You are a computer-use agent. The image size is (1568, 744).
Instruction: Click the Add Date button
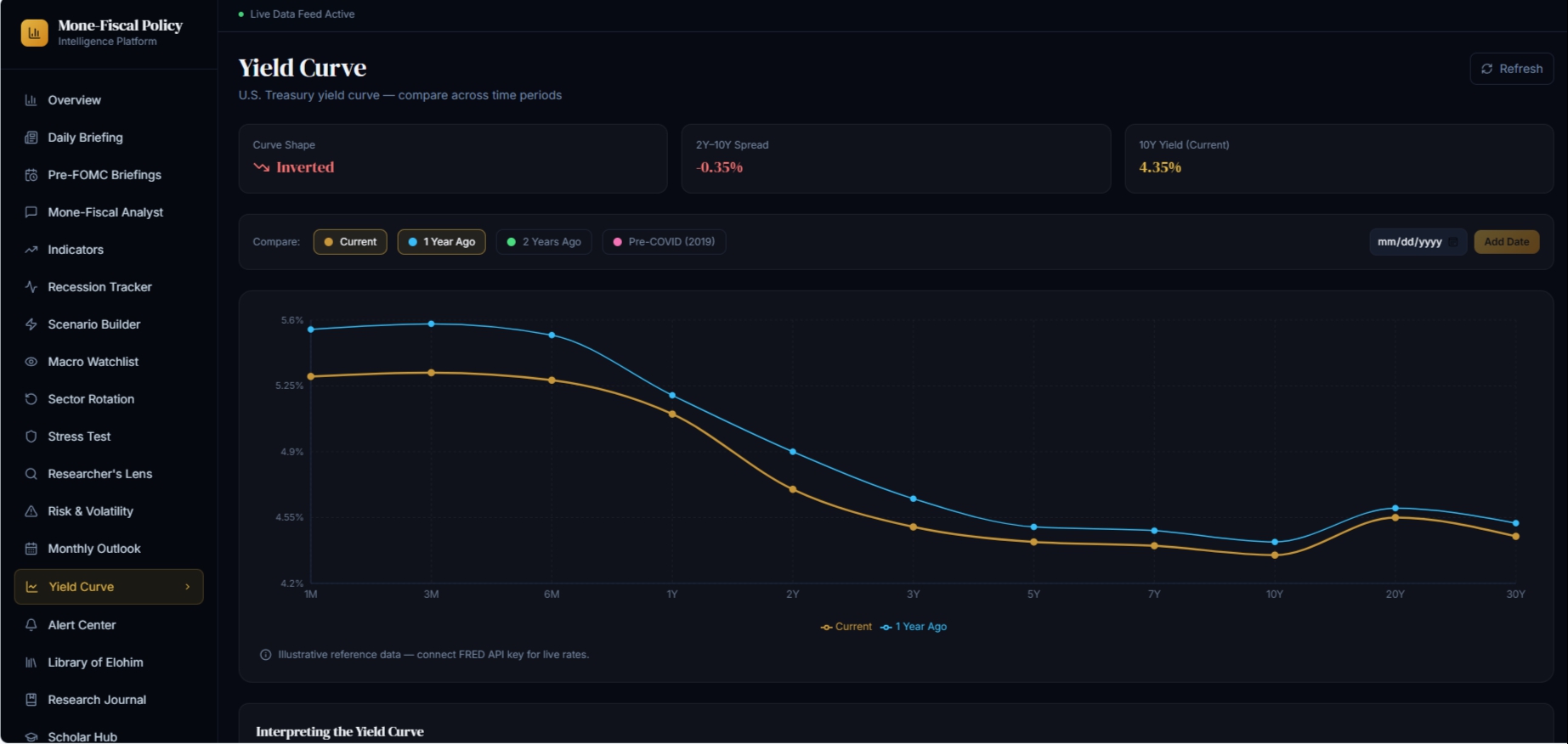pyautogui.click(x=1506, y=242)
